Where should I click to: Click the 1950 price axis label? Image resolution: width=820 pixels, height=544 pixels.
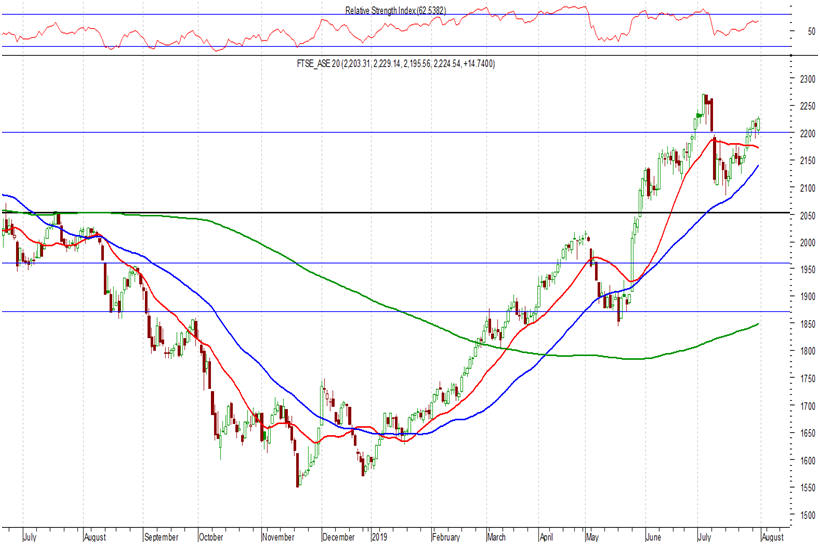pos(807,269)
